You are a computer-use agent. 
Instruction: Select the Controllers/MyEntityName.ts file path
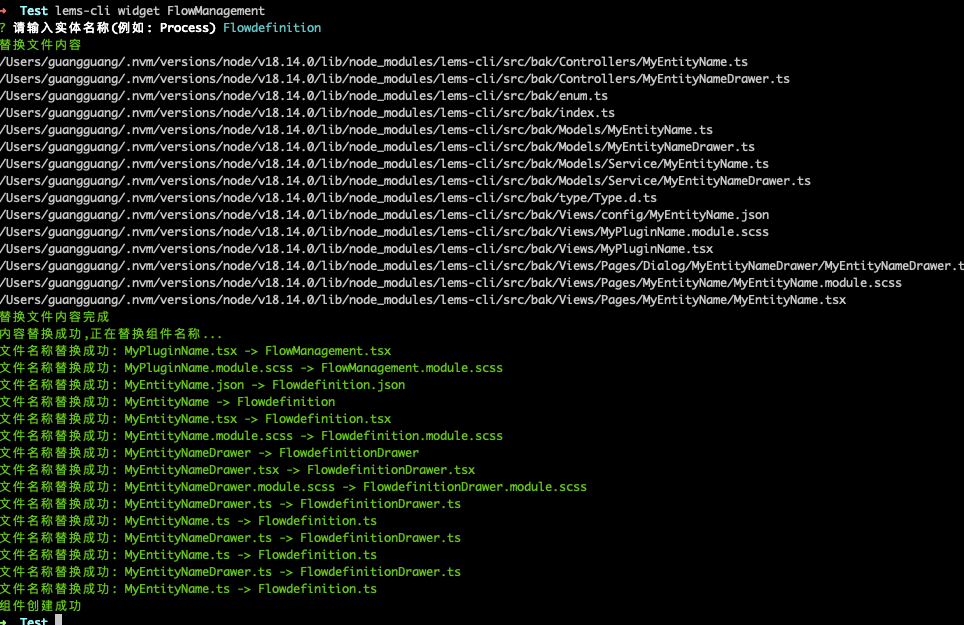tap(374, 62)
